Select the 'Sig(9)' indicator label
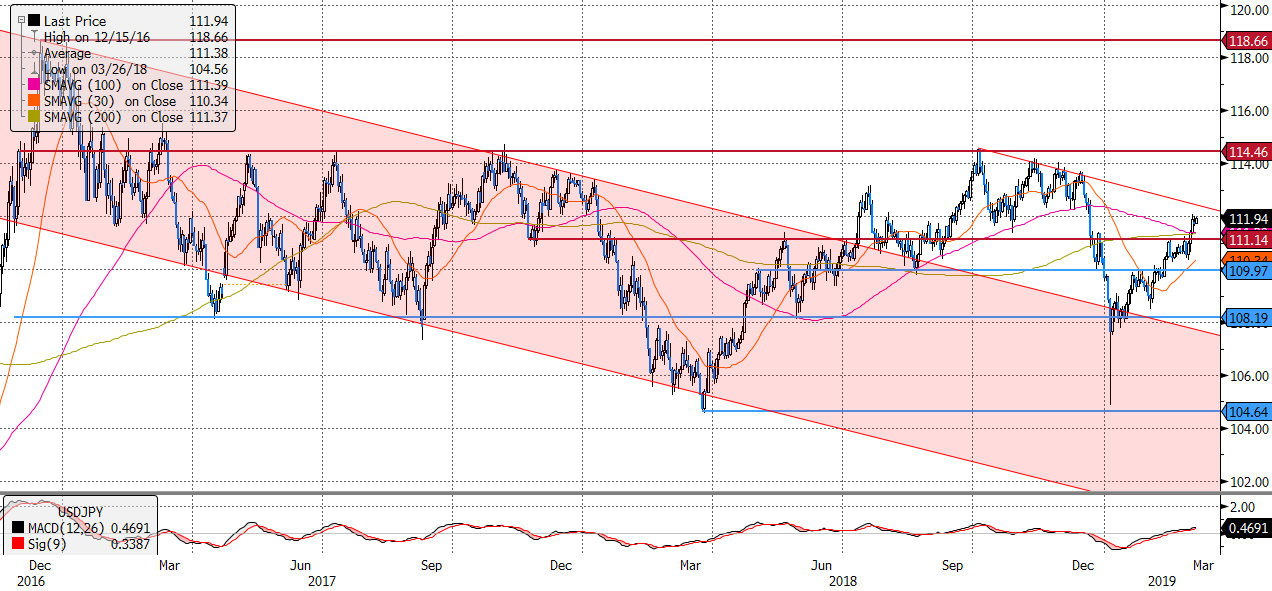 [45, 544]
